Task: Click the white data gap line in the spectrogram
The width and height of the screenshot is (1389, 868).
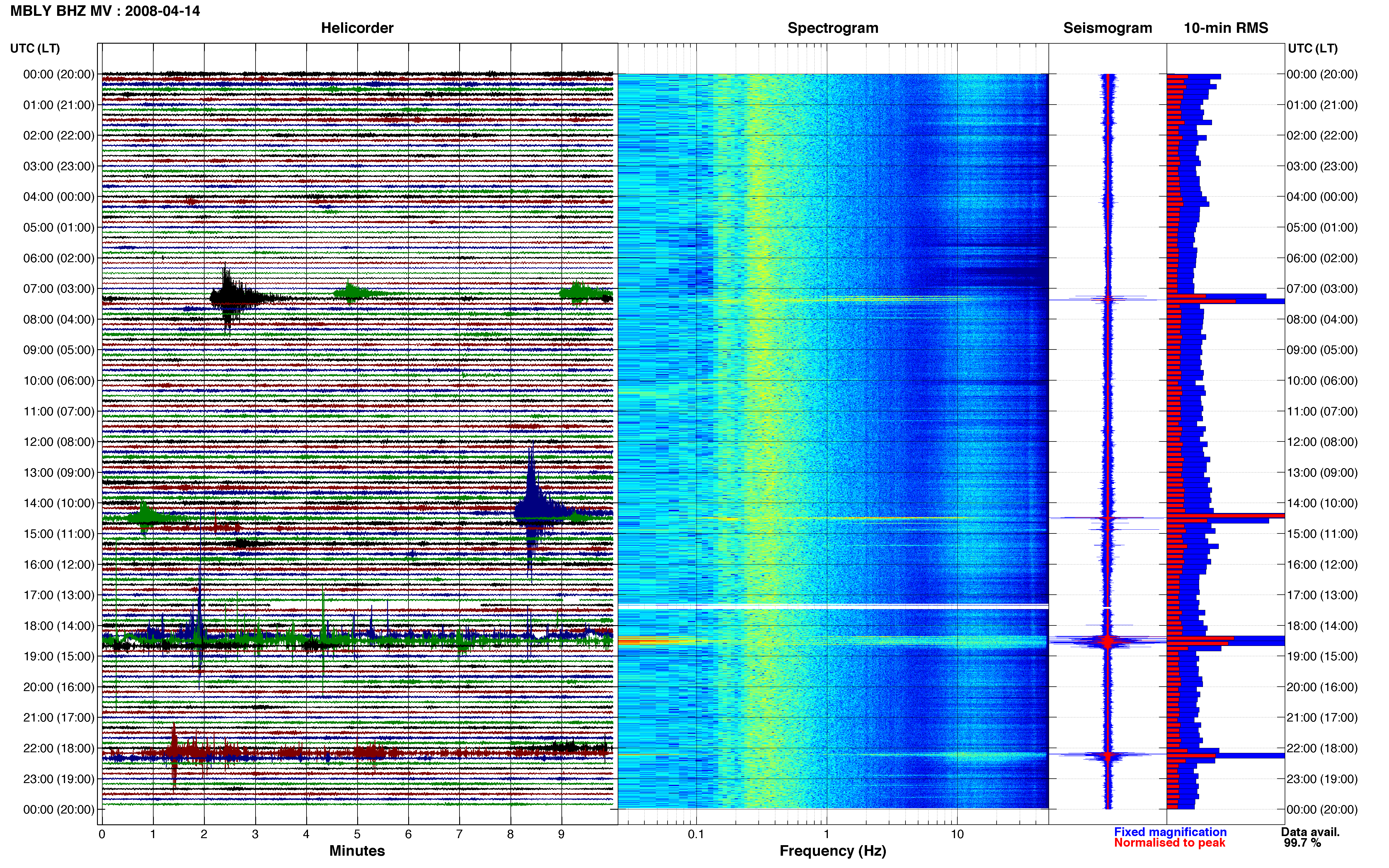Action: coord(833,607)
